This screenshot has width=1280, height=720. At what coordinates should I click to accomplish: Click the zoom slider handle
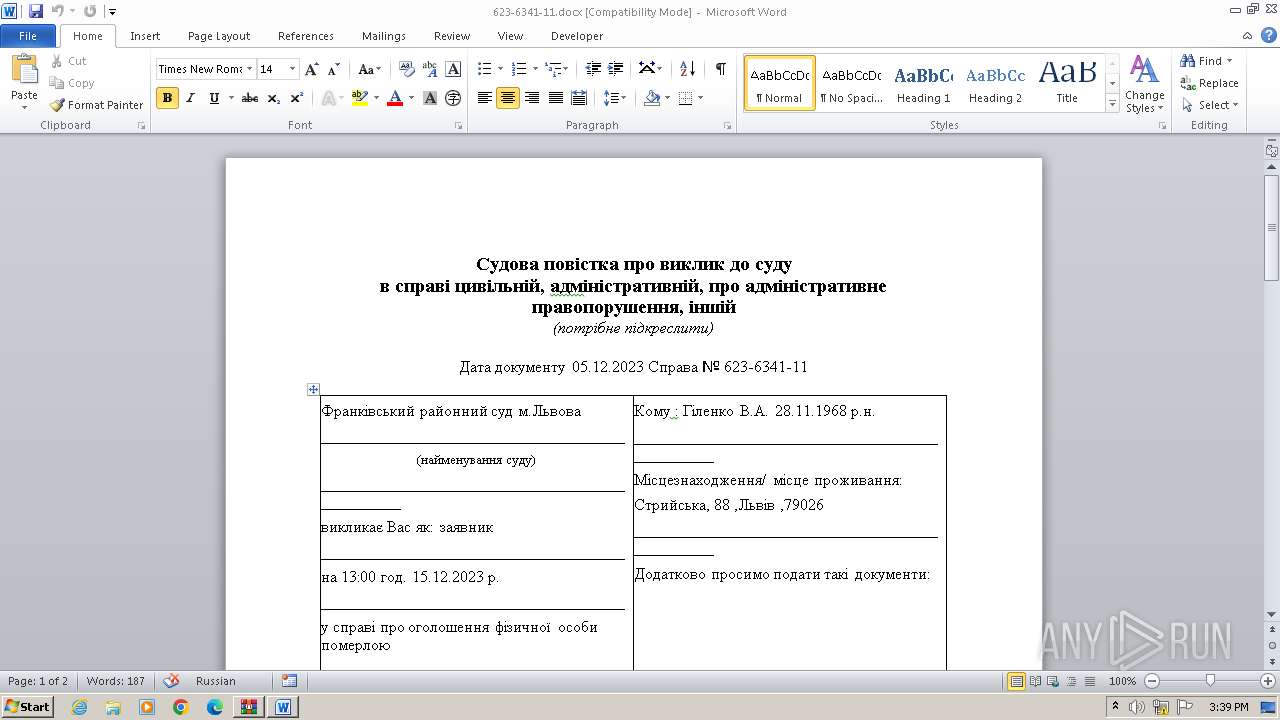tap(1210, 681)
